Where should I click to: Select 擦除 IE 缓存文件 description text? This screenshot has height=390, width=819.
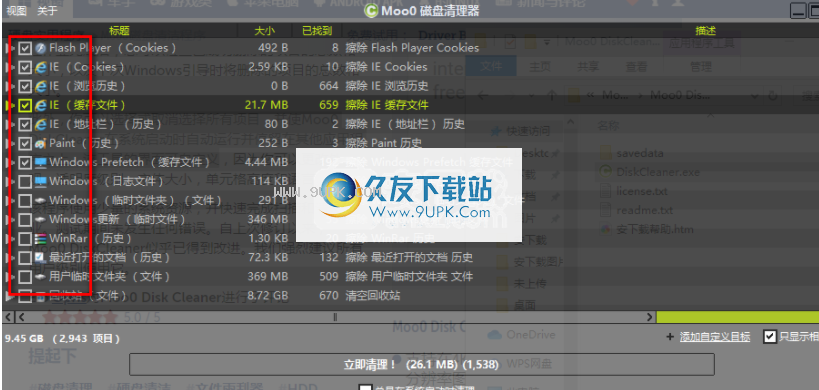tap(387, 105)
